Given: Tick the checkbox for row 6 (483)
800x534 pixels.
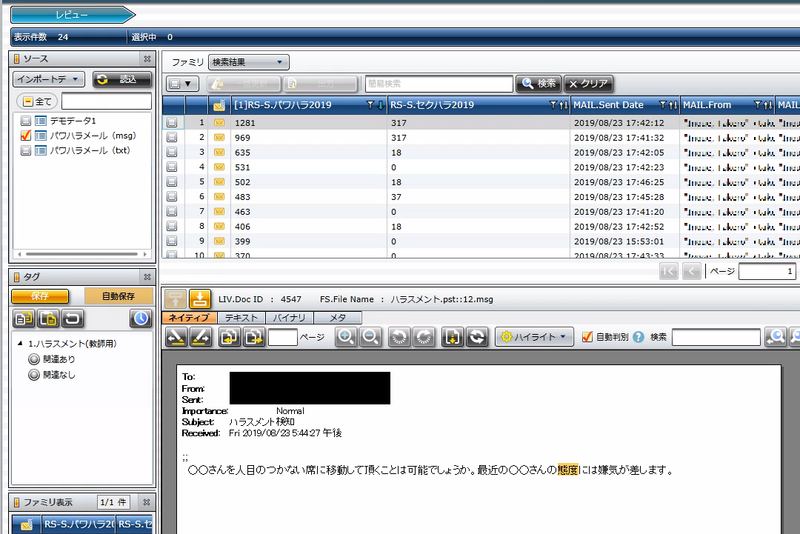Looking at the screenshot, I should (x=172, y=196).
